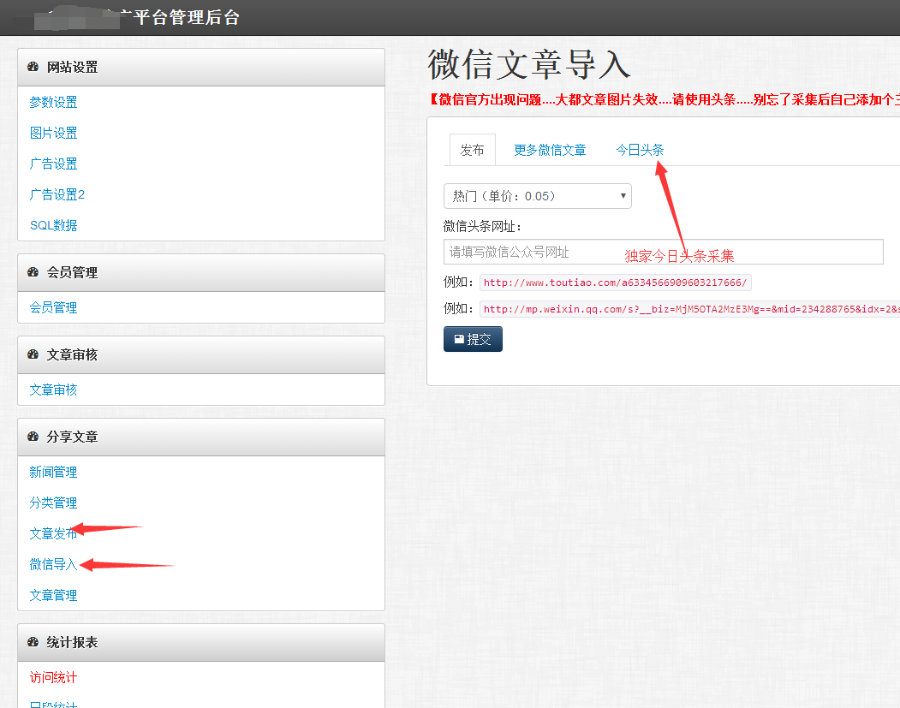Click the 网站设置 section header icon

[x=30, y=67]
